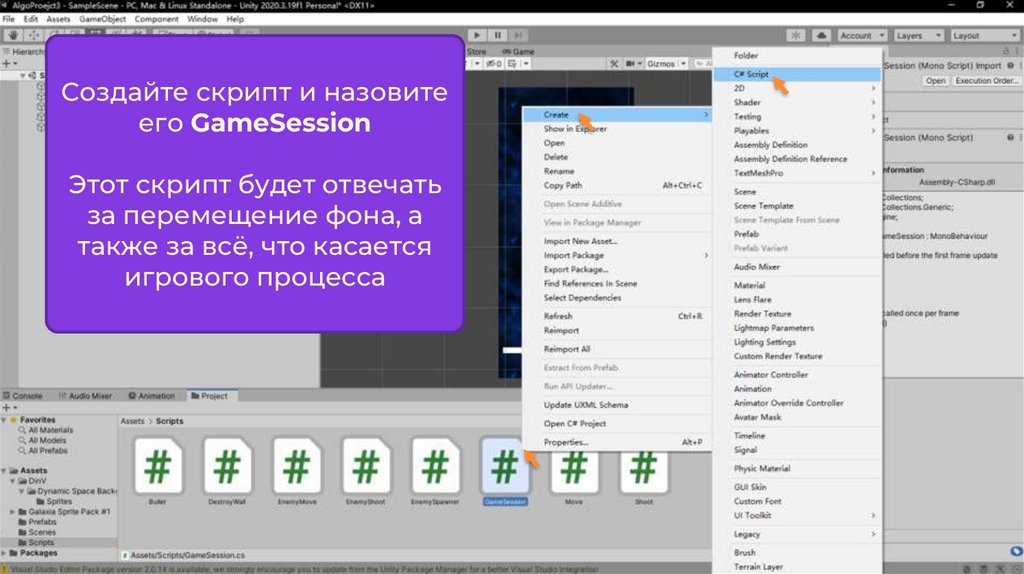Collapse the Assets tree root
The height and width of the screenshot is (574, 1024).
tap(4, 470)
